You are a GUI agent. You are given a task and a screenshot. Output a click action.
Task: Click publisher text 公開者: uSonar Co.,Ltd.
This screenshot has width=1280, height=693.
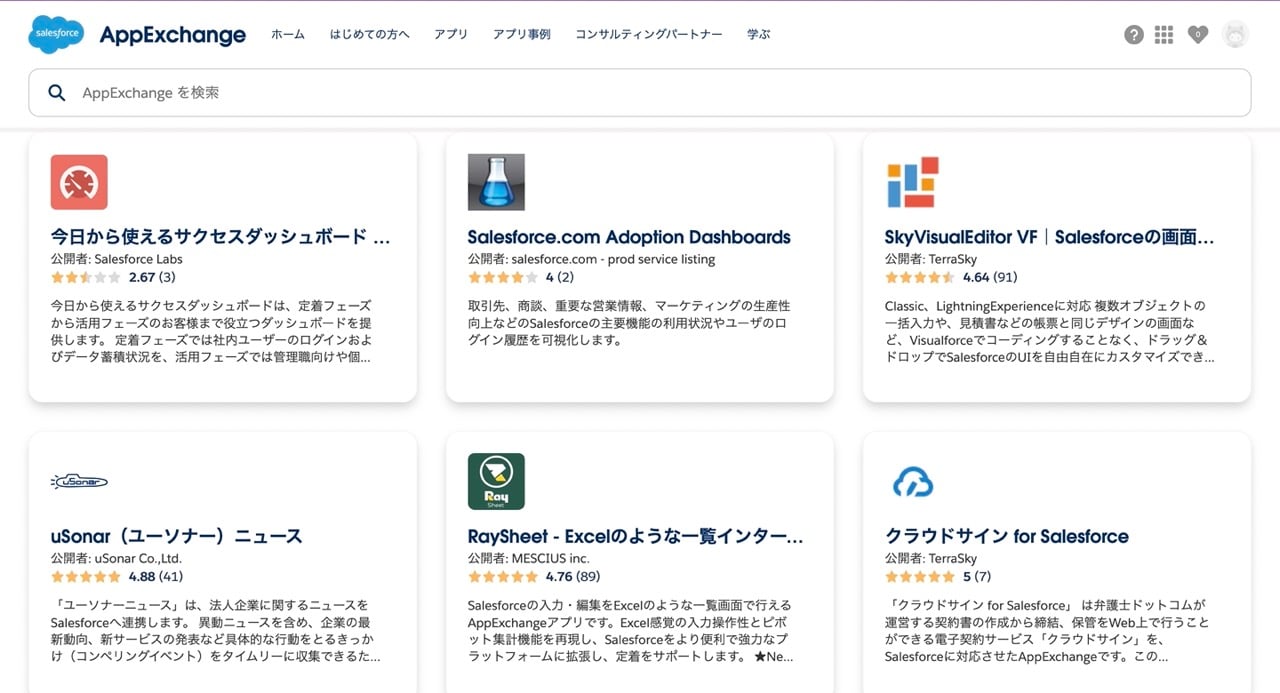(x=116, y=558)
